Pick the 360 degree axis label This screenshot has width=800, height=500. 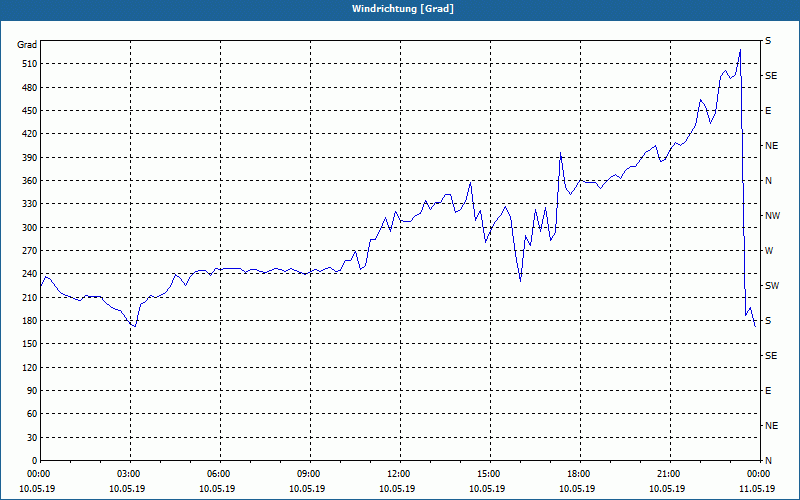pos(30,181)
